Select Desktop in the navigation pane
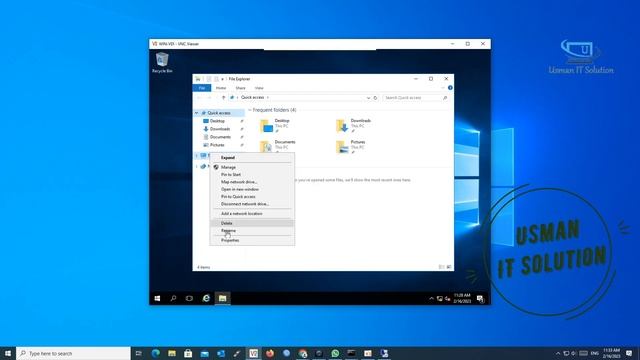Viewport: 640px width, 360px height. tap(217, 121)
